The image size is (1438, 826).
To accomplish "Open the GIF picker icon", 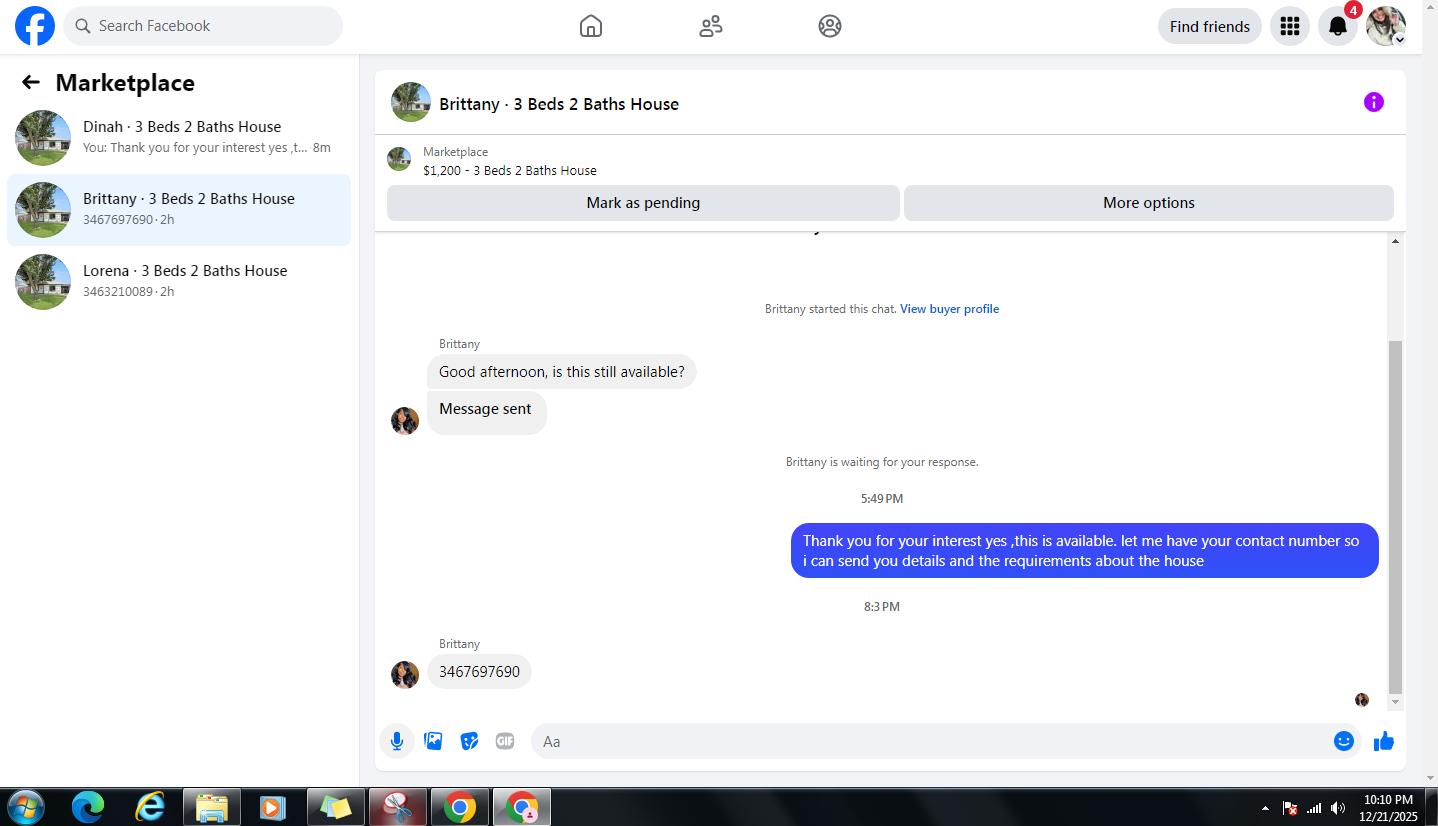I will [505, 741].
